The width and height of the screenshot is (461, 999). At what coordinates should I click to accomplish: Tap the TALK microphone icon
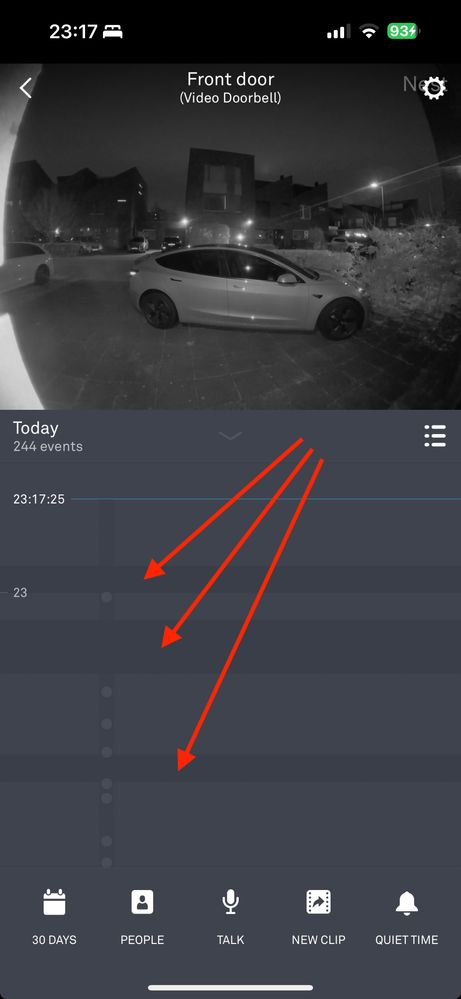pos(230,902)
